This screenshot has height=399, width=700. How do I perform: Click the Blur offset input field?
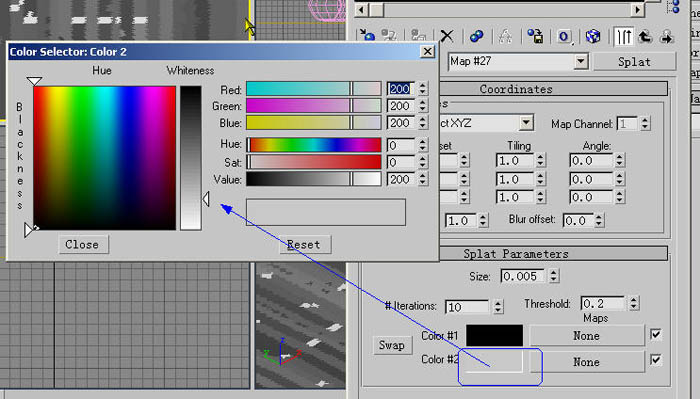tap(578, 220)
